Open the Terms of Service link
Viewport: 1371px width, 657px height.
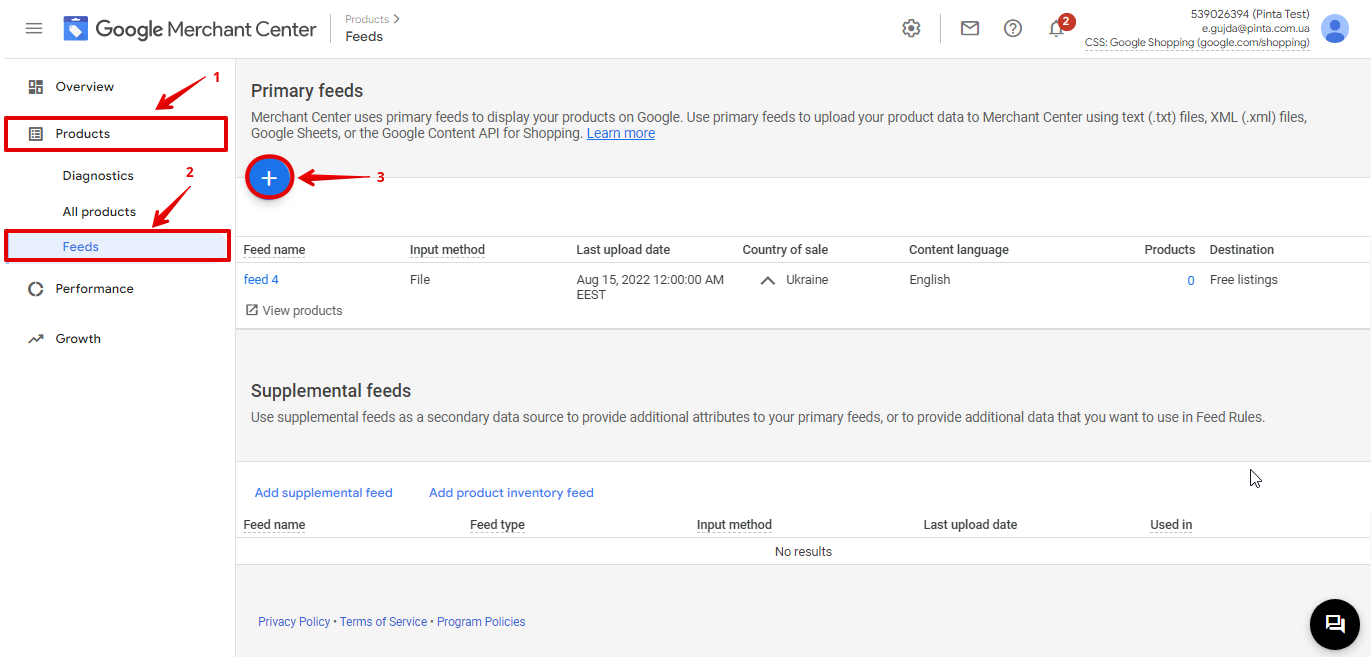(x=384, y=622)
